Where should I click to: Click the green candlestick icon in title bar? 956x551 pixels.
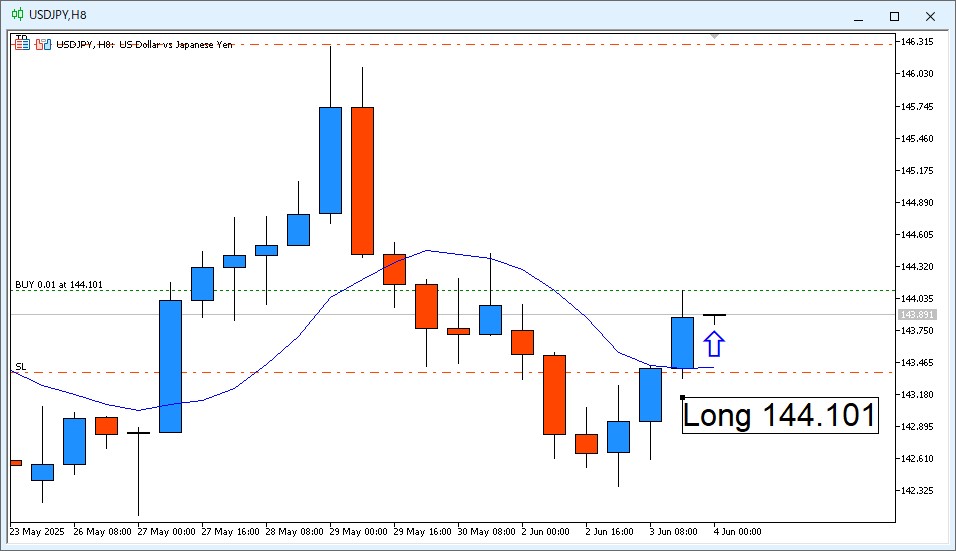click(18, 15)
